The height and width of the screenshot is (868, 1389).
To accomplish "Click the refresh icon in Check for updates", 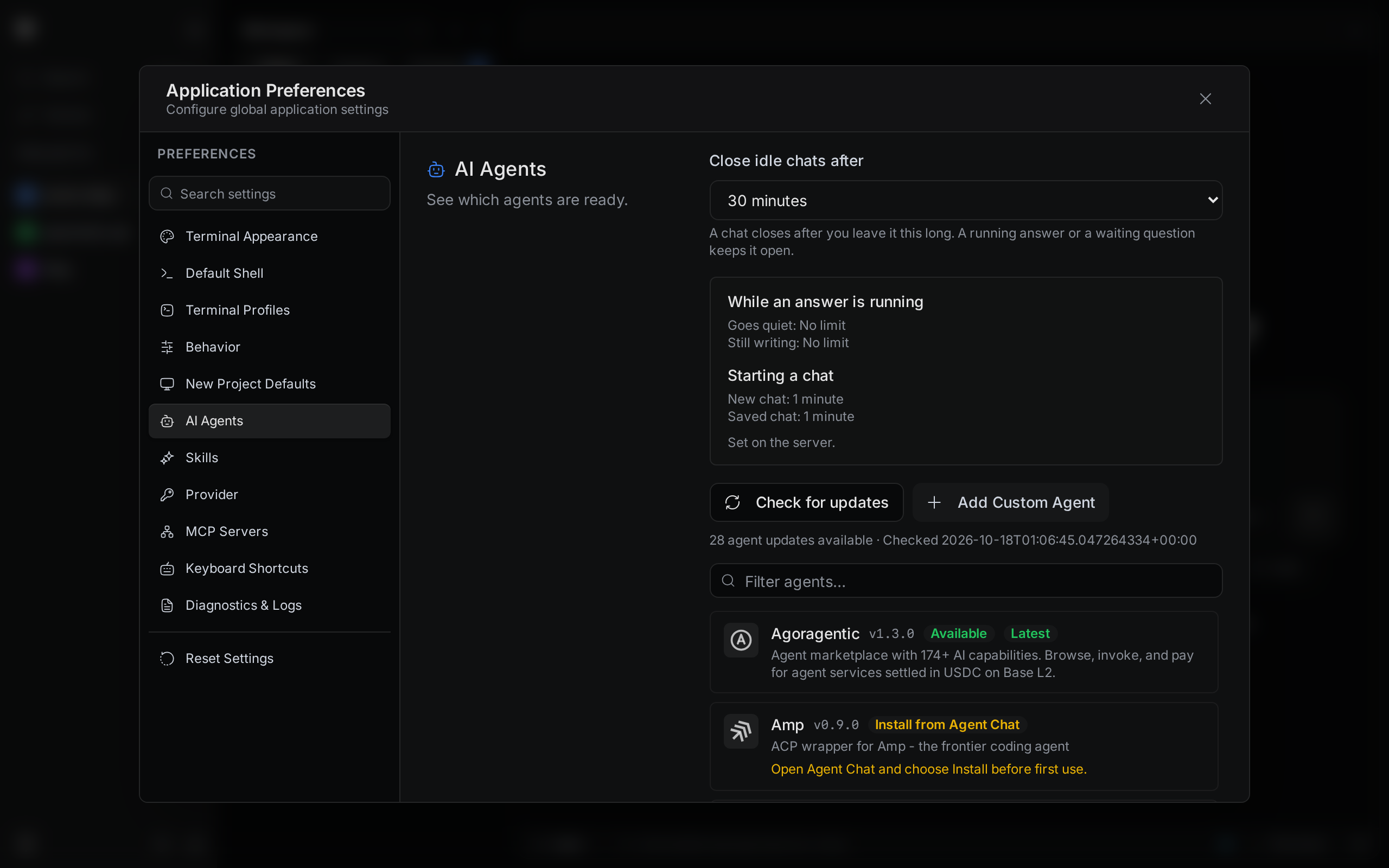I will tap(732, 502).
